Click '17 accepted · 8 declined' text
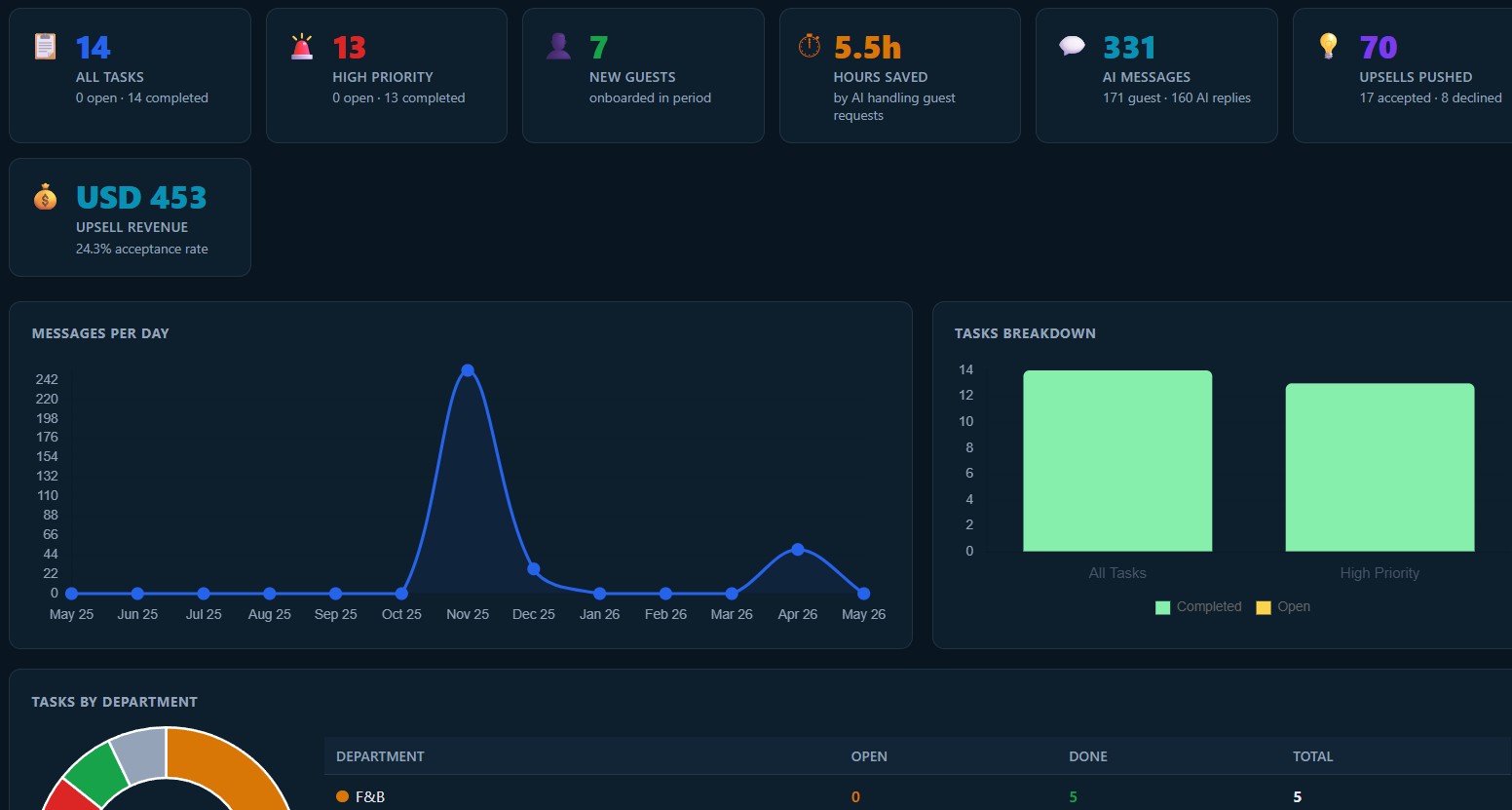 (1431, 97)
